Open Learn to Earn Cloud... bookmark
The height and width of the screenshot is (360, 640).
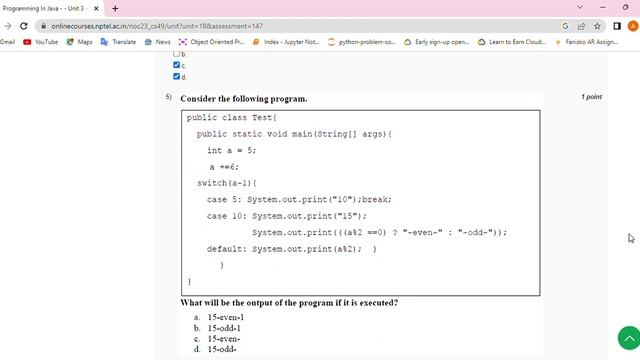512,42
